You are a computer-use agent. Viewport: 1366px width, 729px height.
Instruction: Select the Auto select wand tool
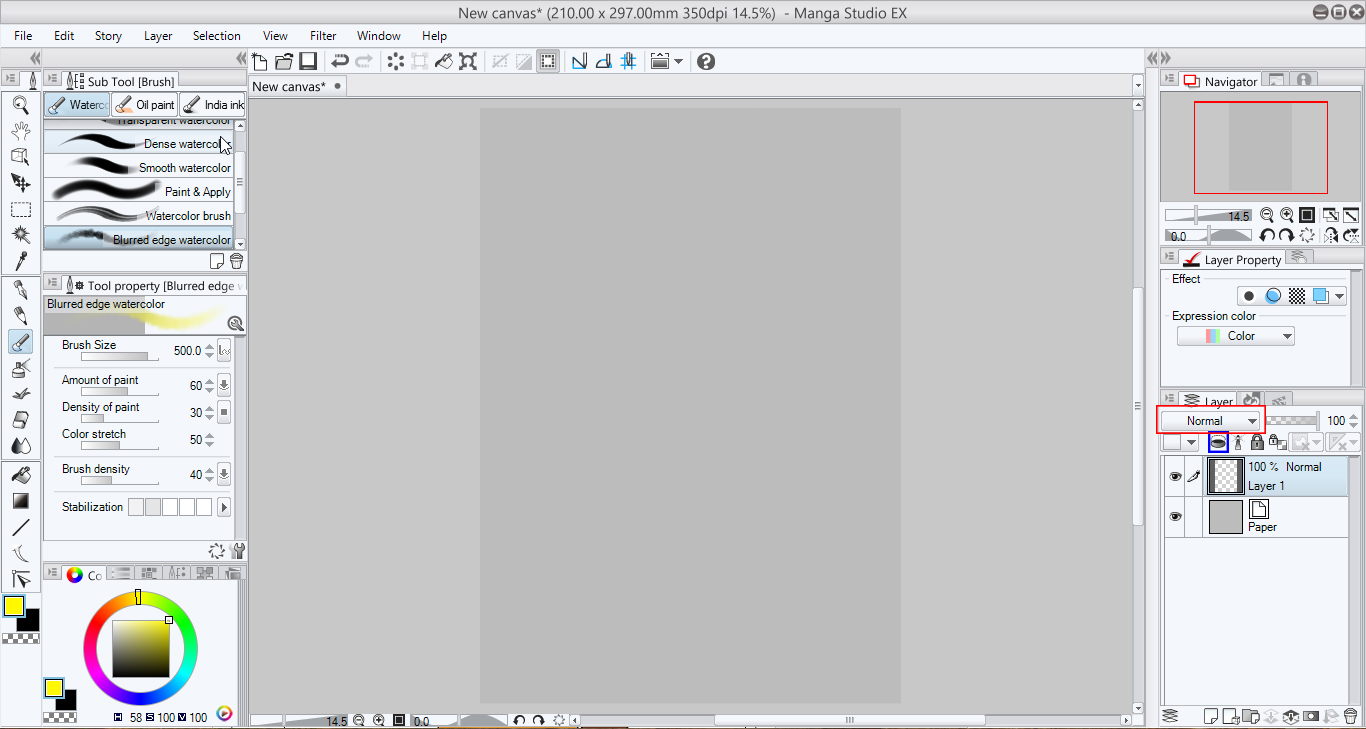pos(20,235)
